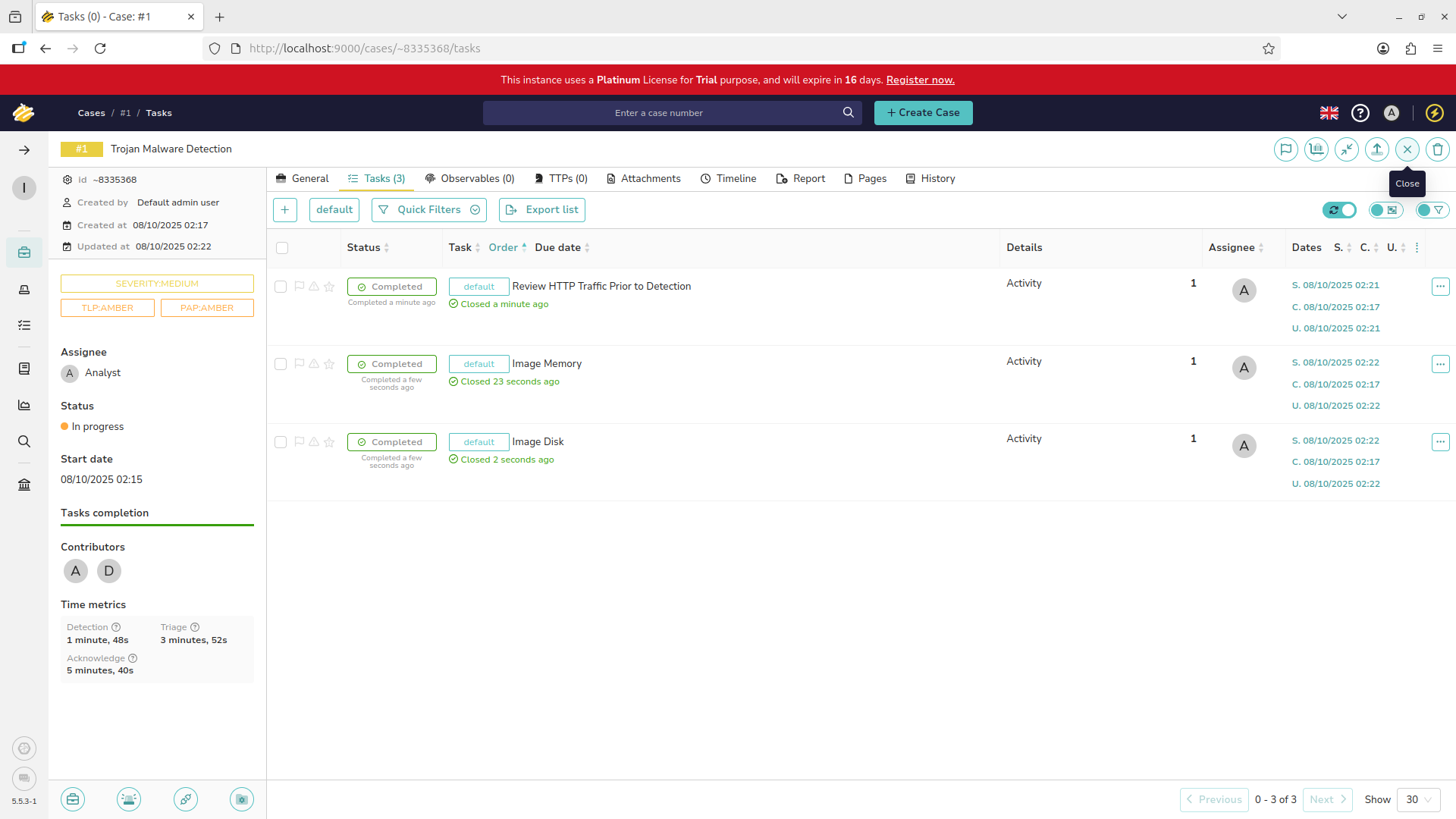Viewport: 1456px width, 819px height.
Task: Click the case number search field
Action: point(658,113)
